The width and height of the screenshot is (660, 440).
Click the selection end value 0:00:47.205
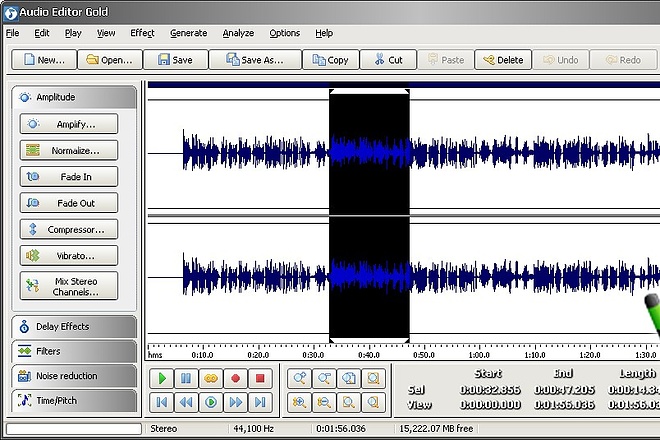(564, 390)
